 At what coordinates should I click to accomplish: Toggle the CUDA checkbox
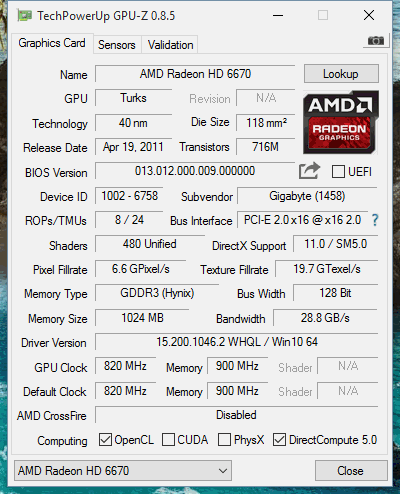(x=168, y=440)
